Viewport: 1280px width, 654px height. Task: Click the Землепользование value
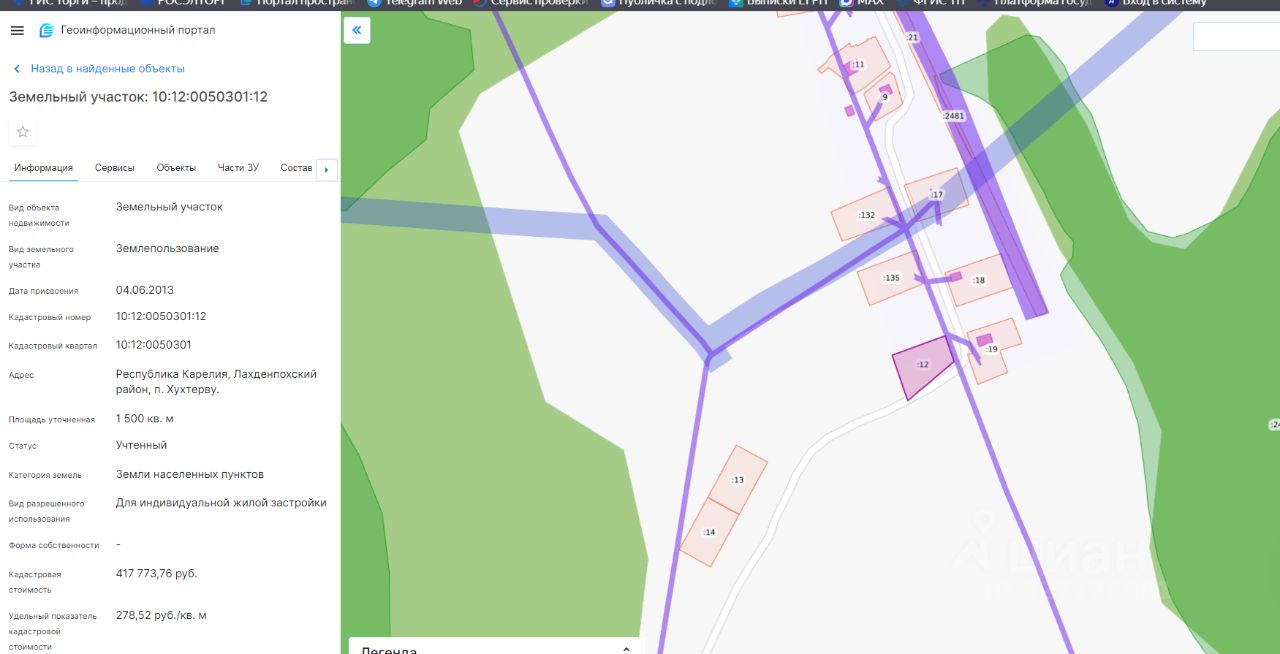(167, 248)
